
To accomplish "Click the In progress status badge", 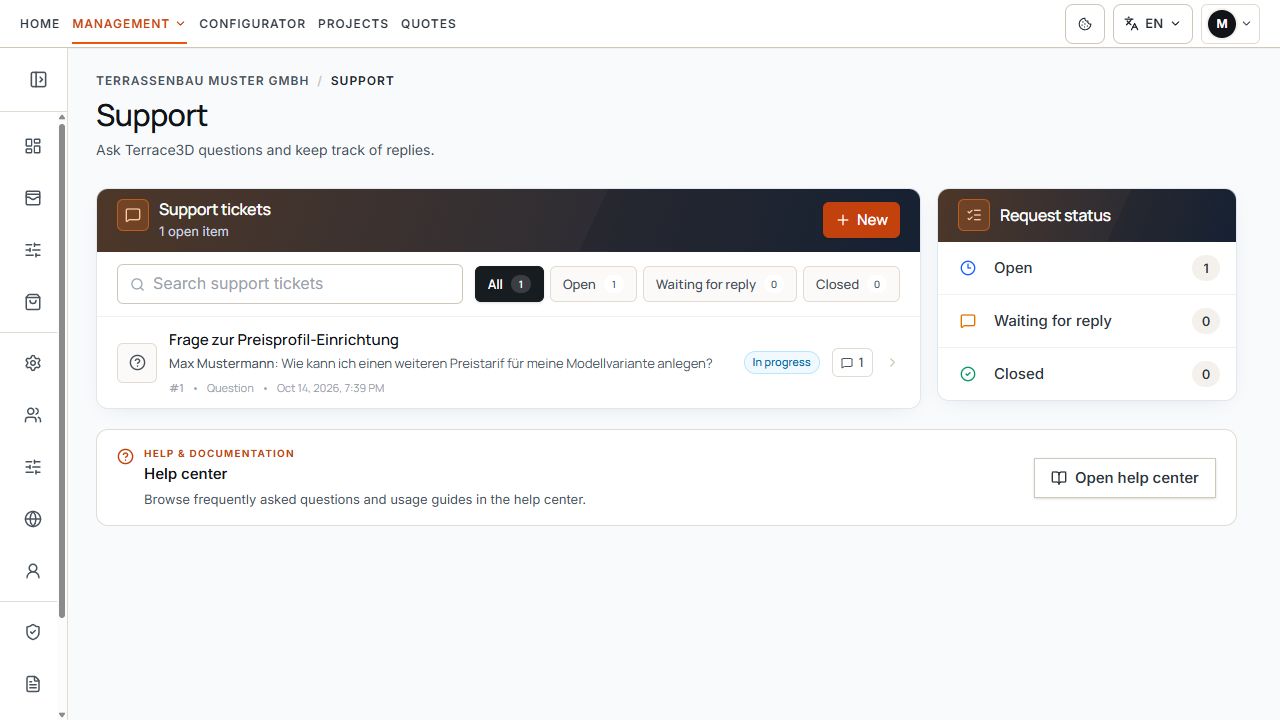I will (782, 362).
